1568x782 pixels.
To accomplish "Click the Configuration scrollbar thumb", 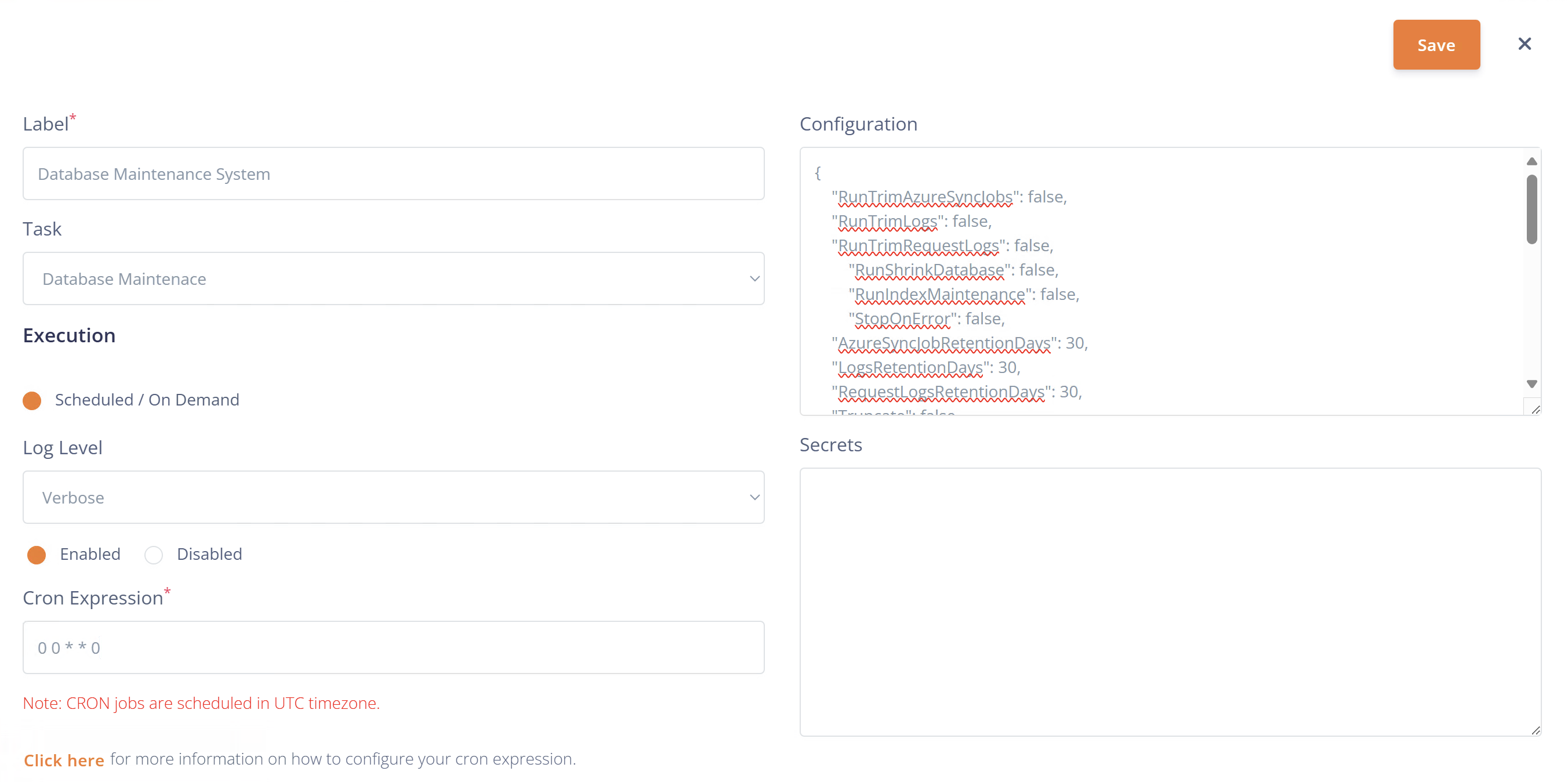I will click(x=1531, y=209).
